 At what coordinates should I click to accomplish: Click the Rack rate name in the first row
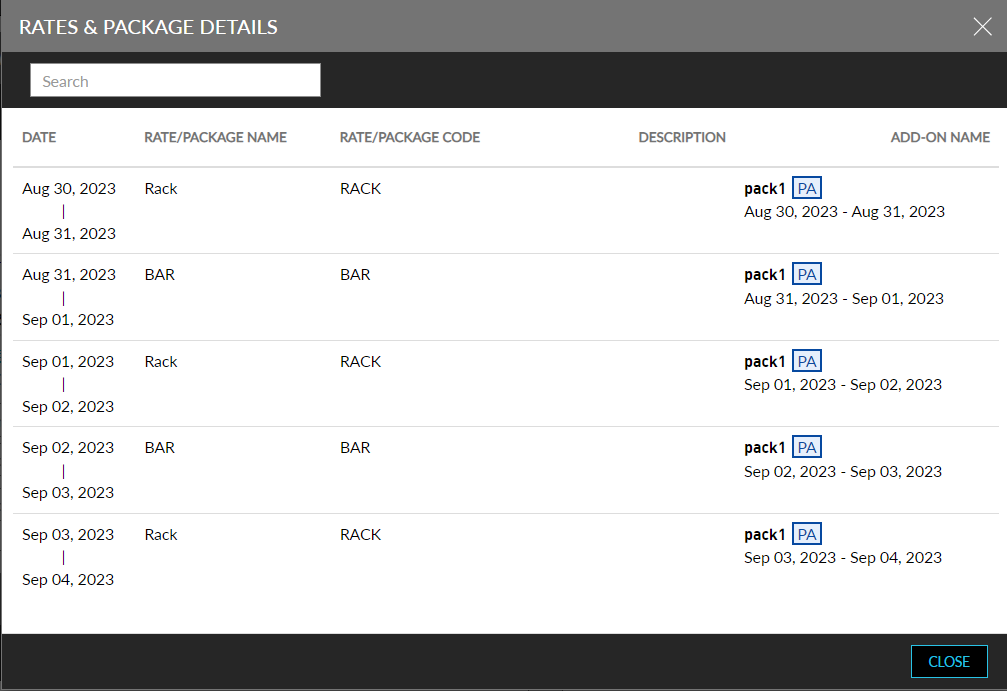point(160,188)
